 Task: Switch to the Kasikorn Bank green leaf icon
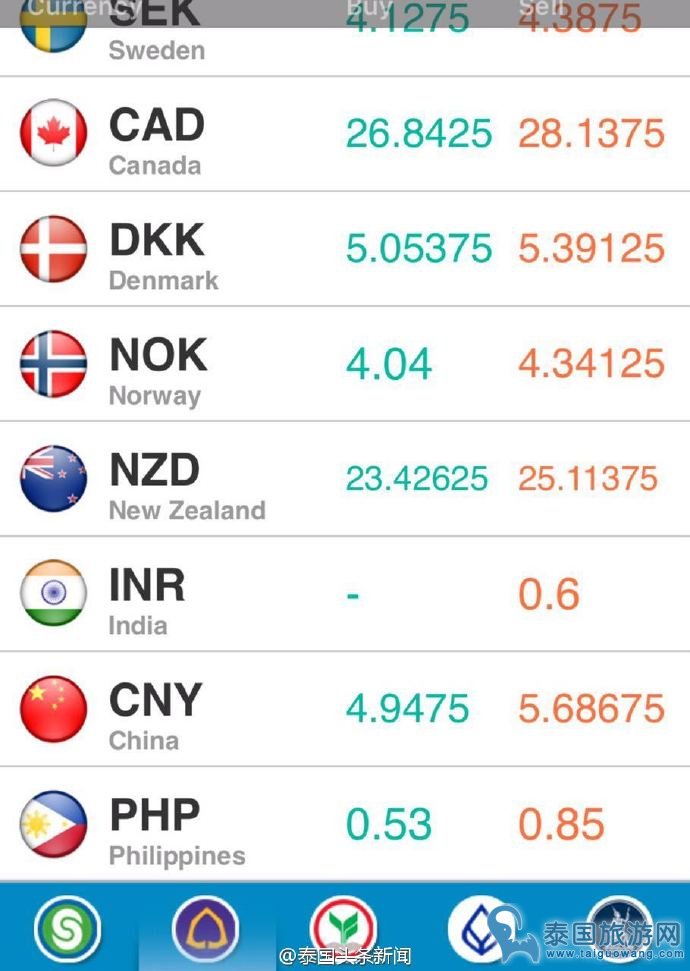pyautogui.click(x=343, y=930)
